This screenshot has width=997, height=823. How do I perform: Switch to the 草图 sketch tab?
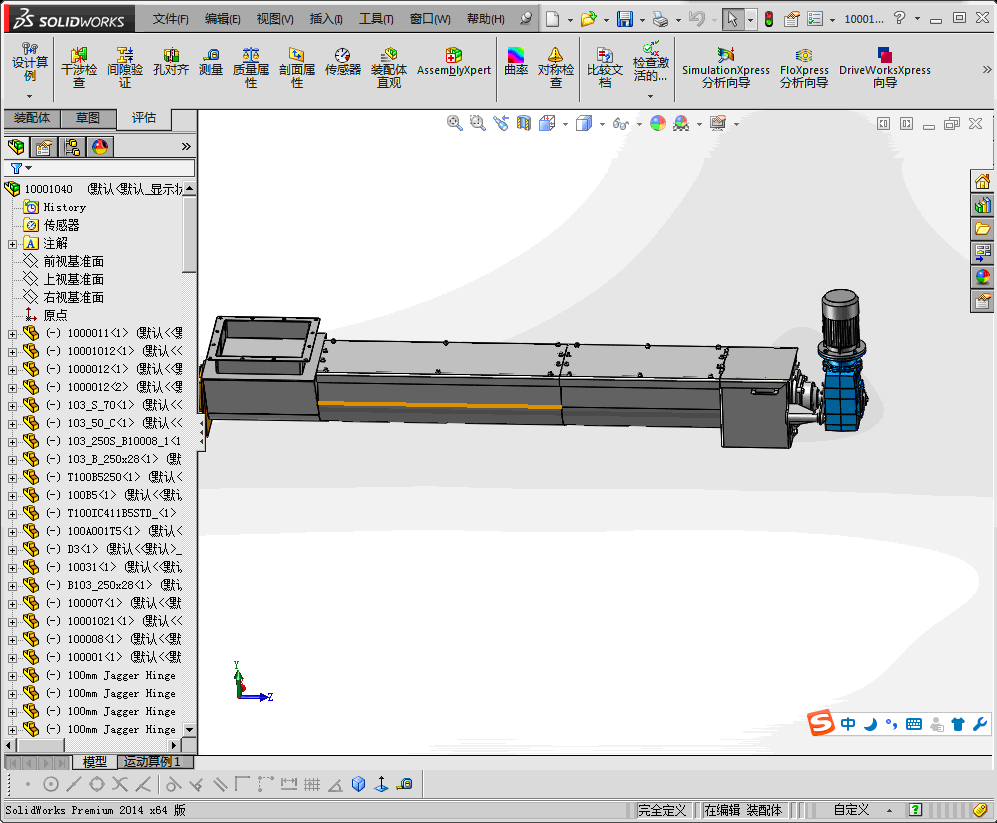(88, 118)
